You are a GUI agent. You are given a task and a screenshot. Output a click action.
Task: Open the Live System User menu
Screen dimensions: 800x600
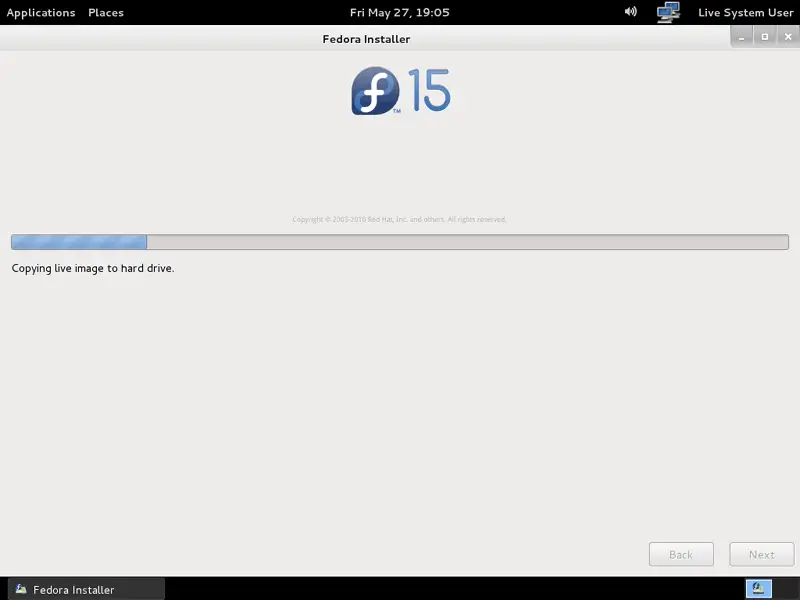(x=745, y=13)
